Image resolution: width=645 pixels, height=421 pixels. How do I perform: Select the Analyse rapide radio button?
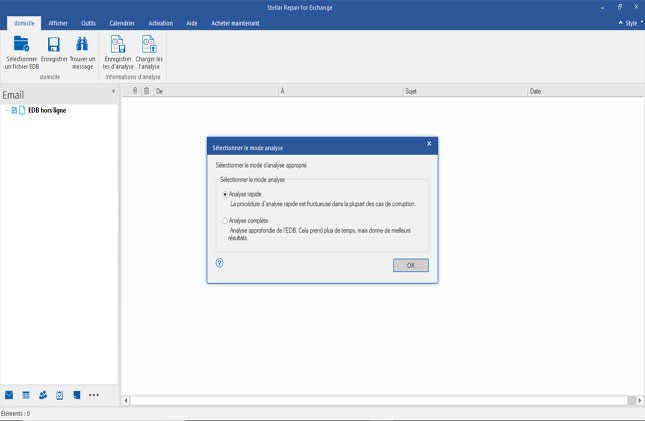click(x=224, y=194)
